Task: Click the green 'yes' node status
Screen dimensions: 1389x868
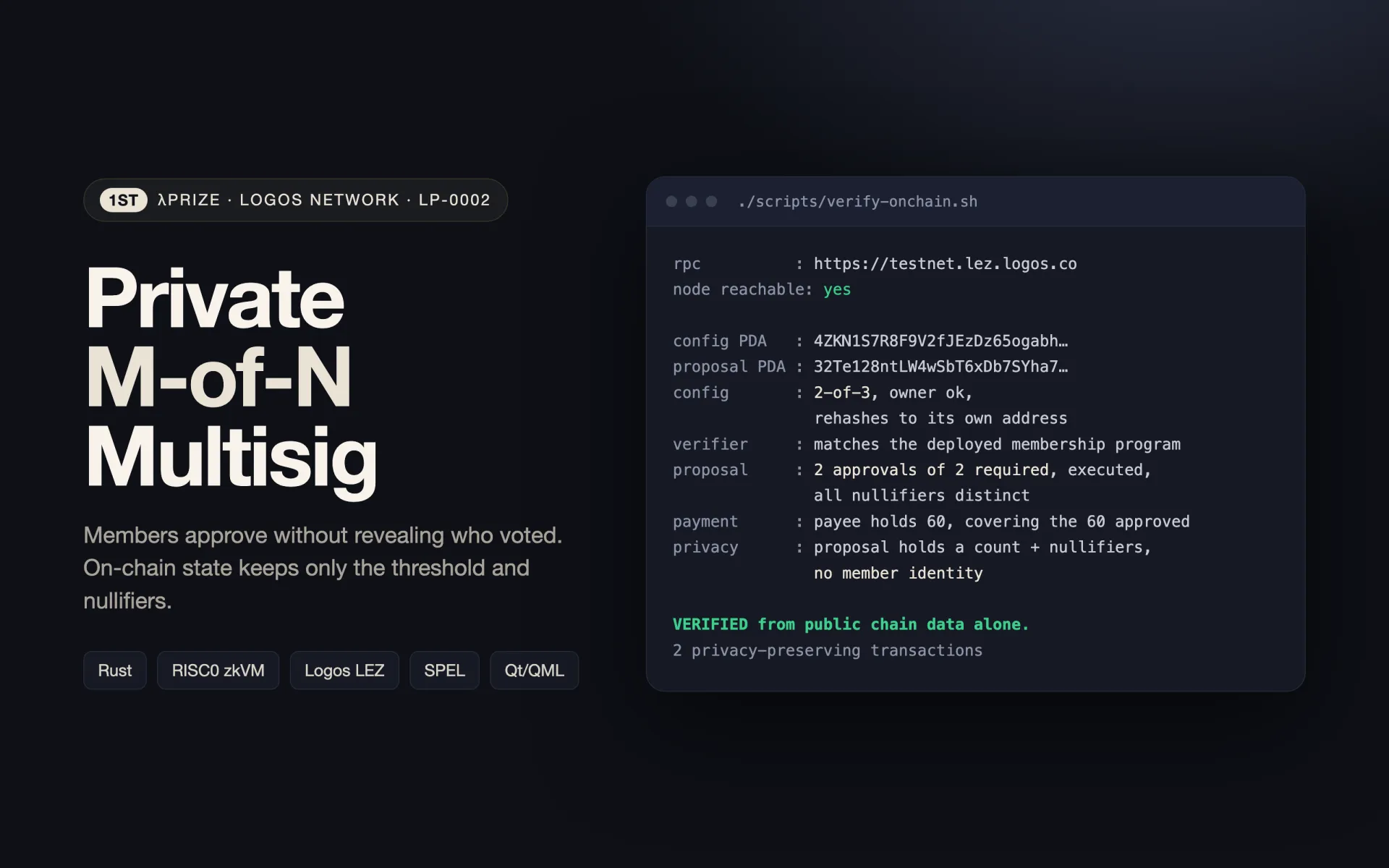Action: pos(837,290)
